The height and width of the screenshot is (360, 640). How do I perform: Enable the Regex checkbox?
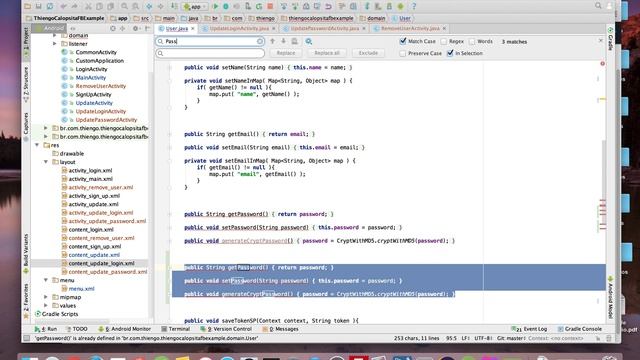pos(444,42)
